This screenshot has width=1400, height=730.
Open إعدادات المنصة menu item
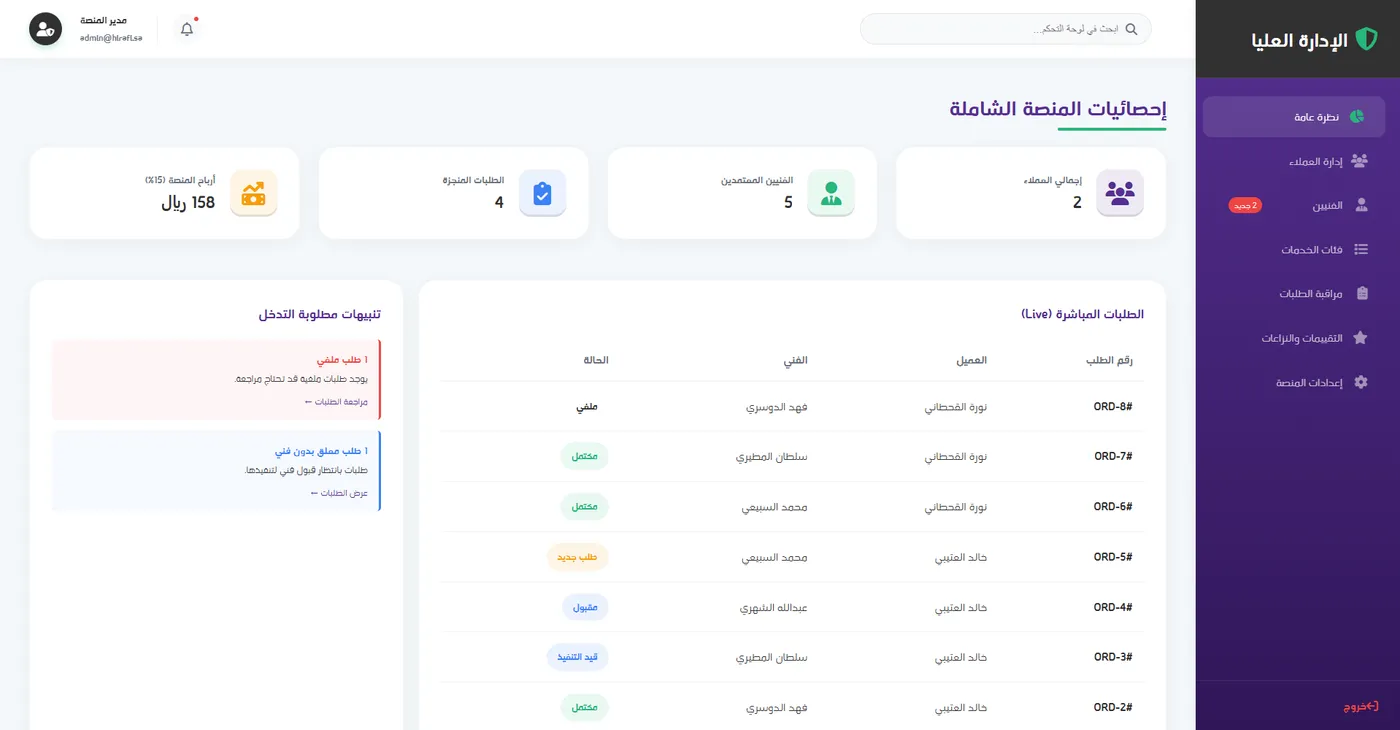(1294, 382)
